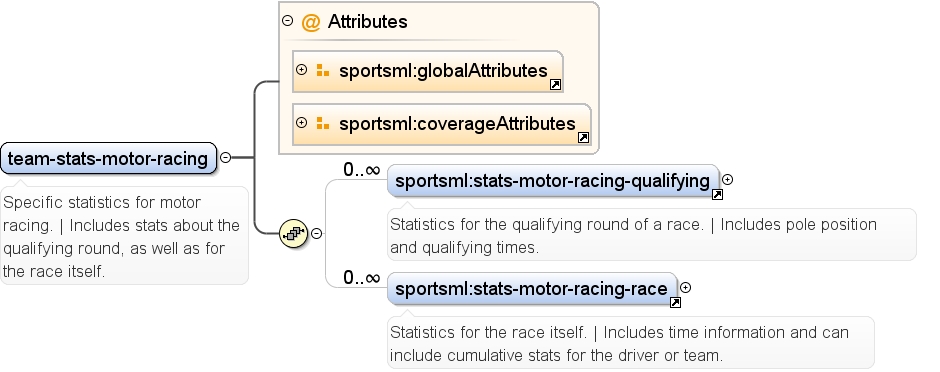Viewport: 940px width, 372px height.
Task: Click the sequence compositor icon
Action: [x=294, y=234]
